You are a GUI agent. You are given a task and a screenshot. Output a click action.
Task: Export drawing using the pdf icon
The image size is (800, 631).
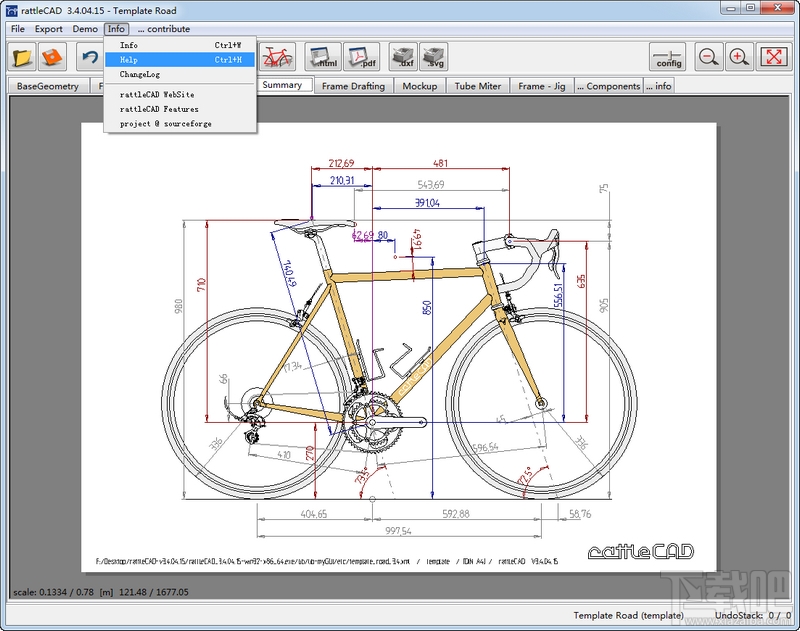click(x=359, y=57)
